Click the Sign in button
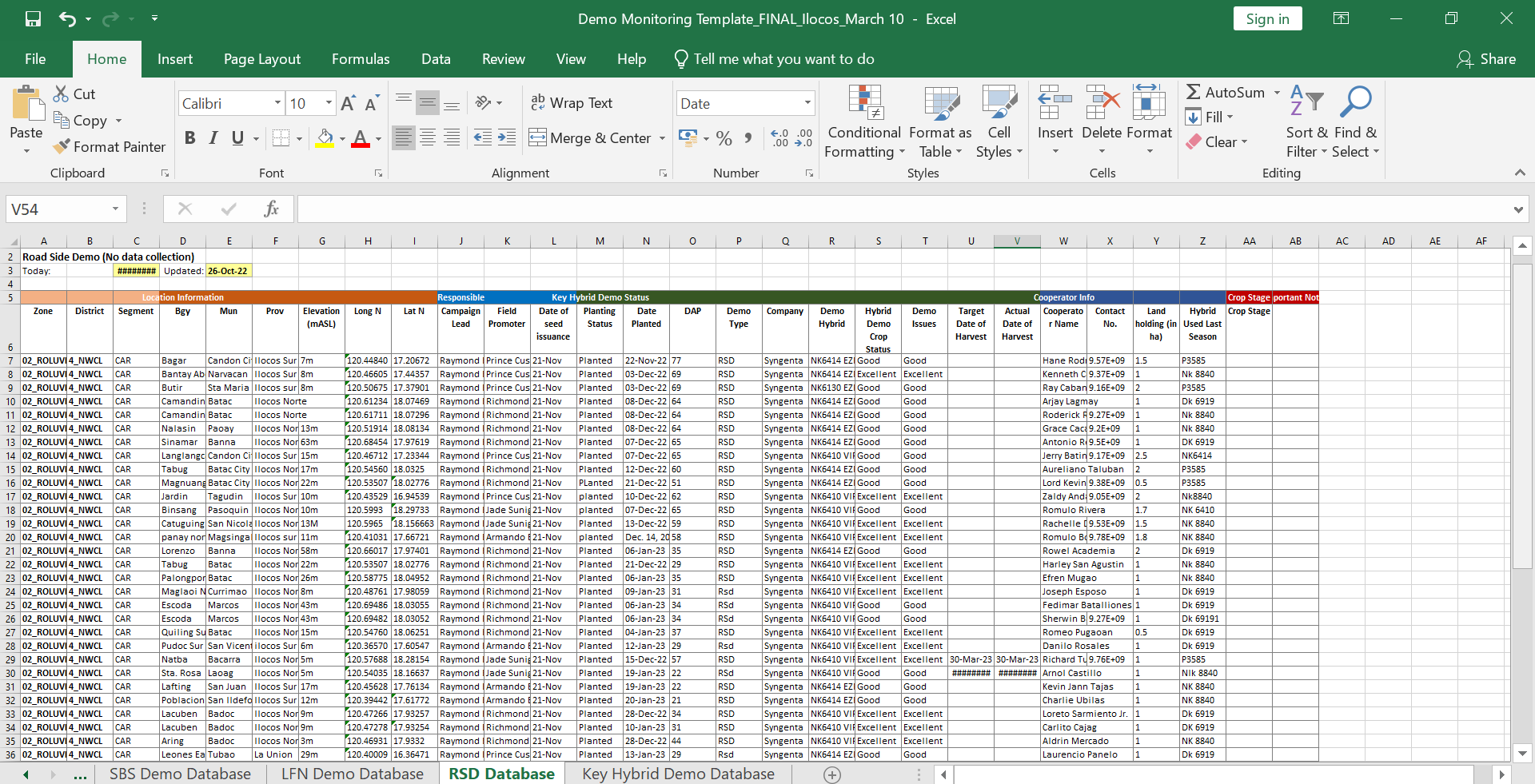 pos(1267,19)
